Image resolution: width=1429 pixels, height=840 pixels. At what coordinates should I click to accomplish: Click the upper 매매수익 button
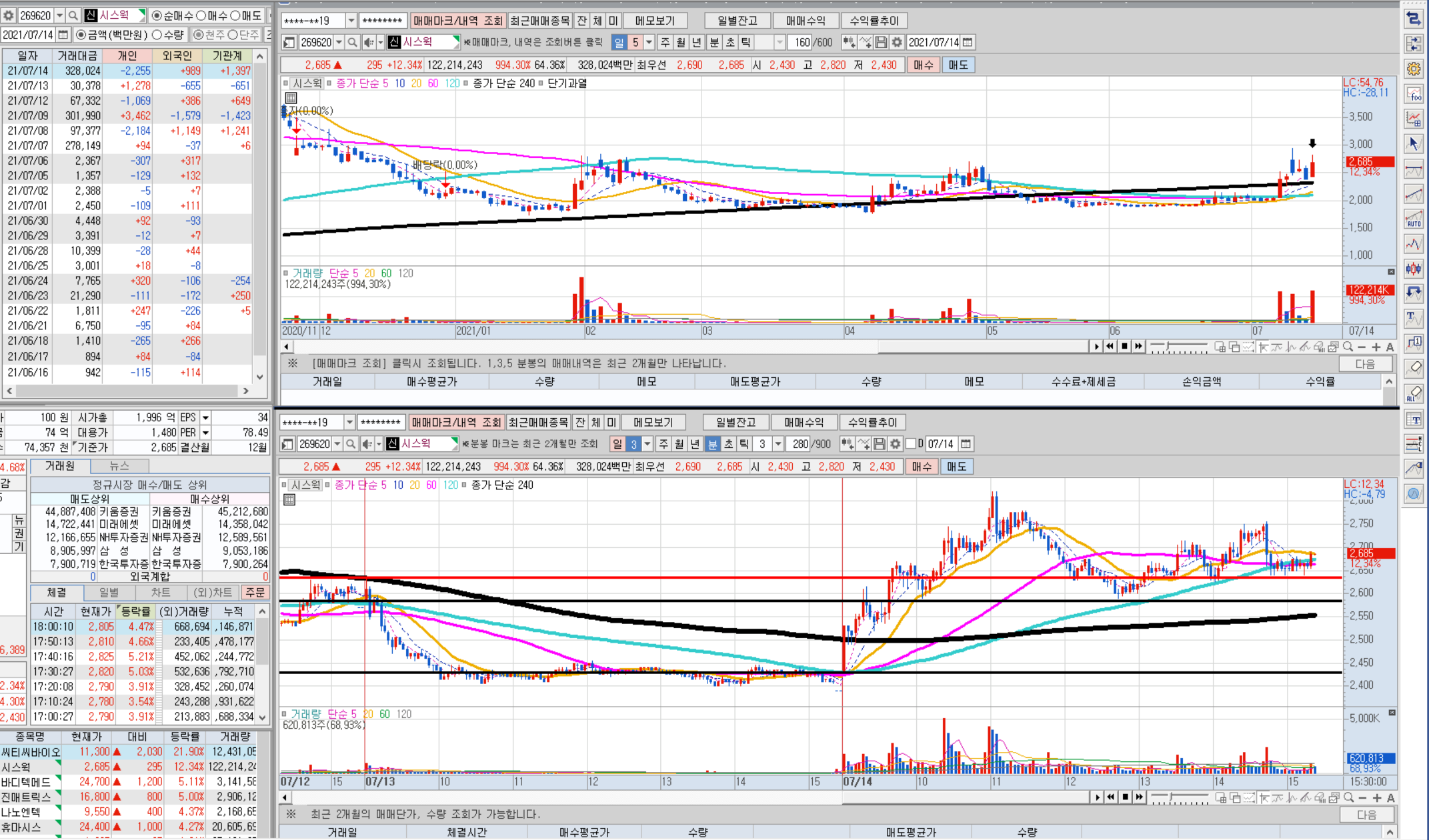805,21
